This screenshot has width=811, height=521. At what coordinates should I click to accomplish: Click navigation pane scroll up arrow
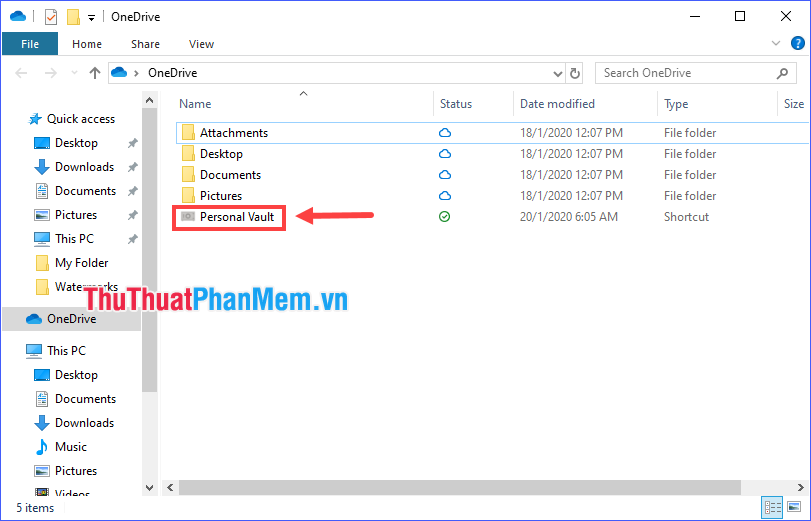click(149, 100)
